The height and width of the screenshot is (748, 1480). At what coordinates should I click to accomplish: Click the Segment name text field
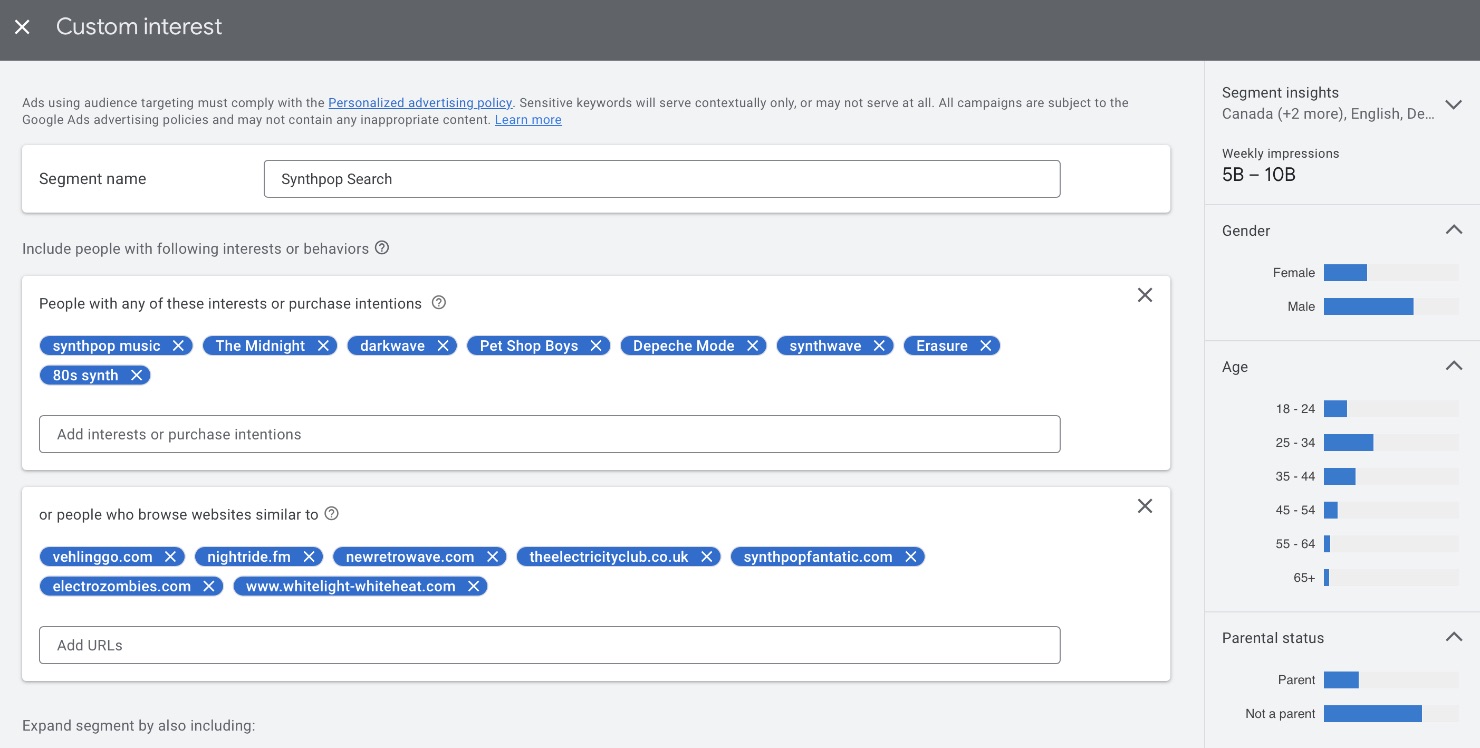661,179
